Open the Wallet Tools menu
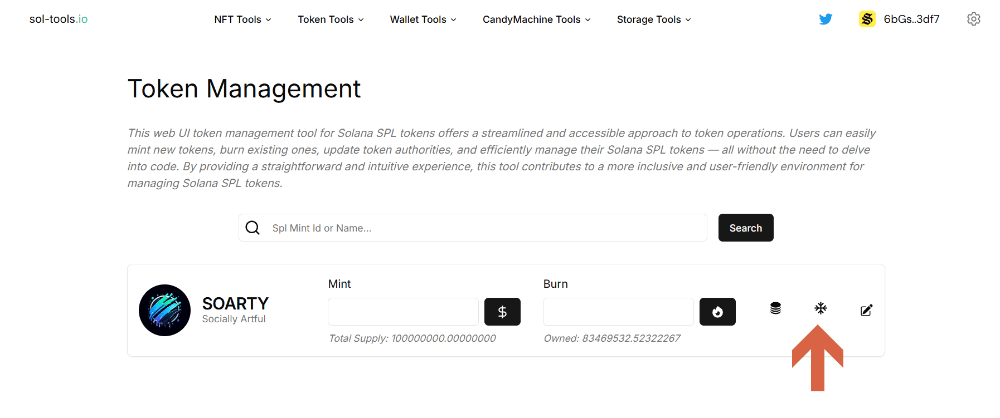The image size is (1000, 418). 423,19
